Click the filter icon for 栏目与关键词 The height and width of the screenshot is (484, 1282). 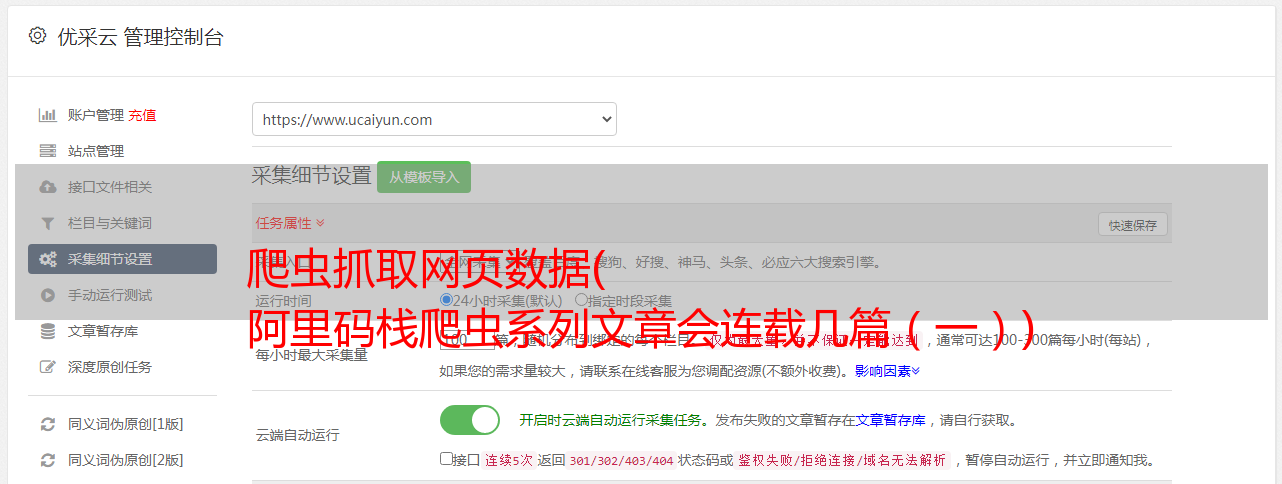47,223
